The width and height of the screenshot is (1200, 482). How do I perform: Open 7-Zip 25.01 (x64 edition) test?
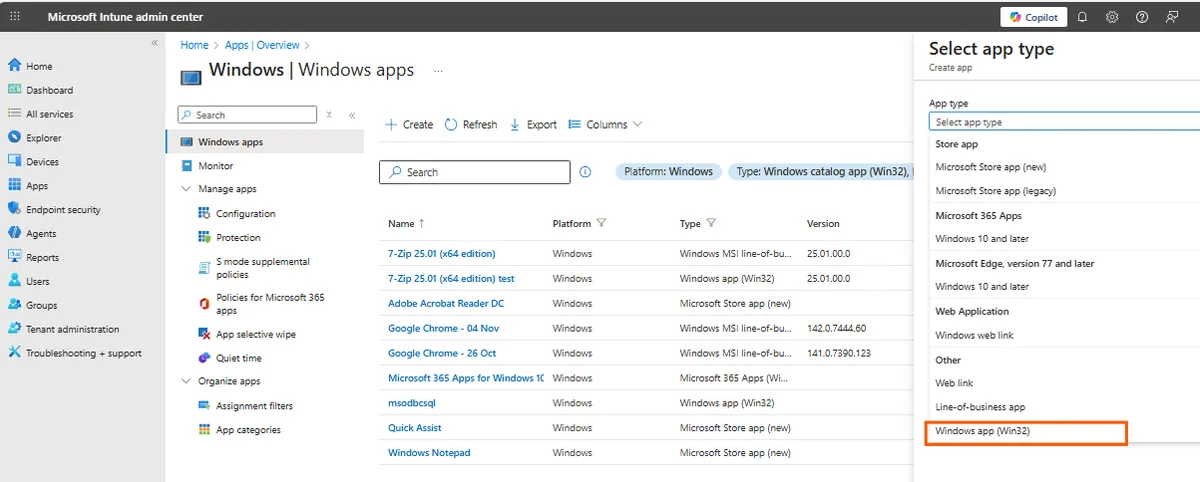(451, 278)
